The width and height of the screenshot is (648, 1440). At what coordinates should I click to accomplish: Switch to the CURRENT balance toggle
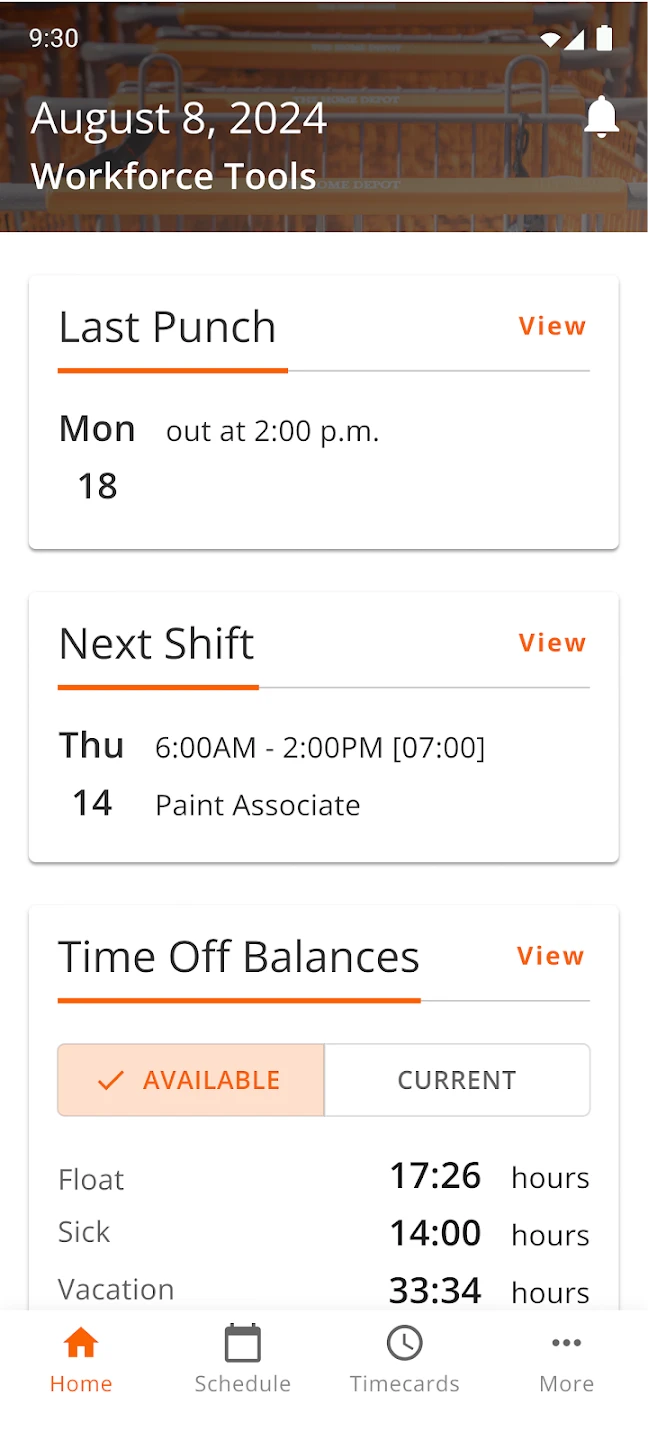[x=457, y=1080]
